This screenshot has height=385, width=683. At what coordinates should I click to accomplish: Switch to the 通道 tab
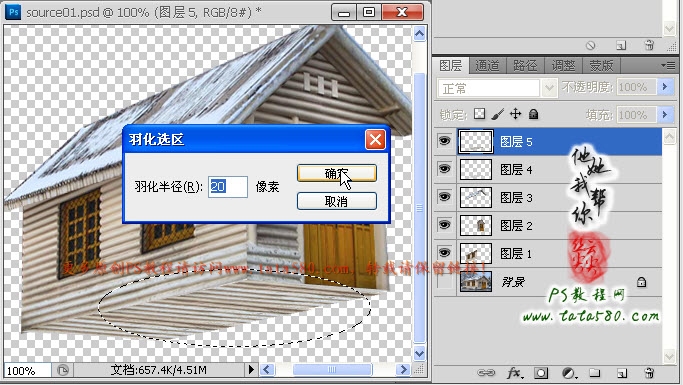coord(487,65)
